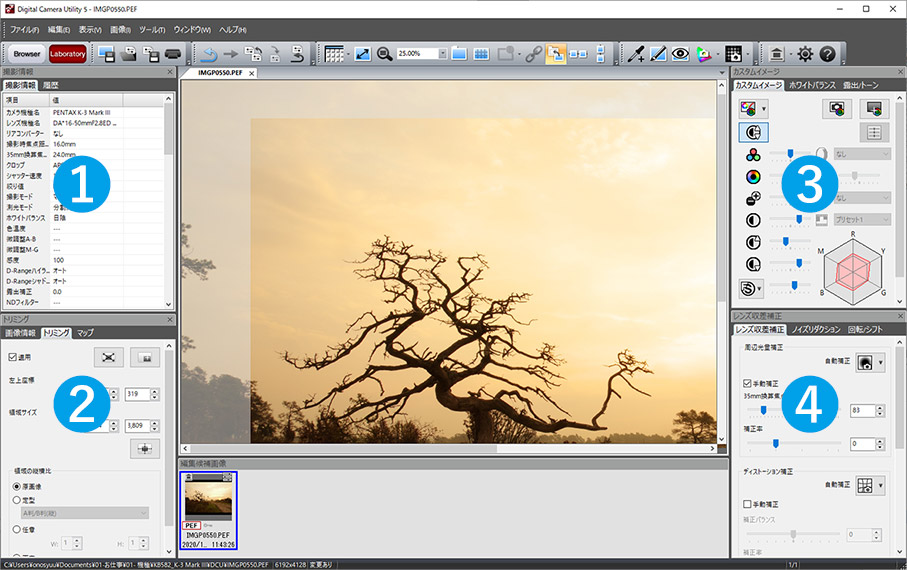Enable 手動補正 checkbox under ディストーション補正
This screenshot has width=907, height=570.
(747, 504)
